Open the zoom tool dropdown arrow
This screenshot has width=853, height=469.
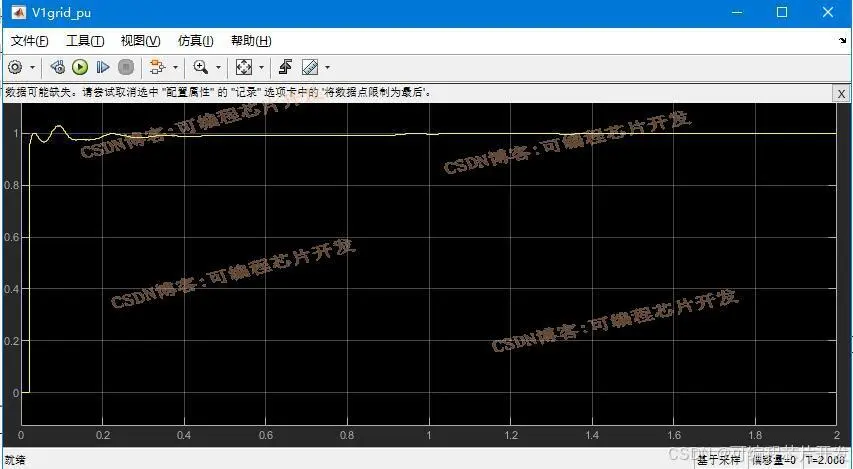click(x=218, y=67)
